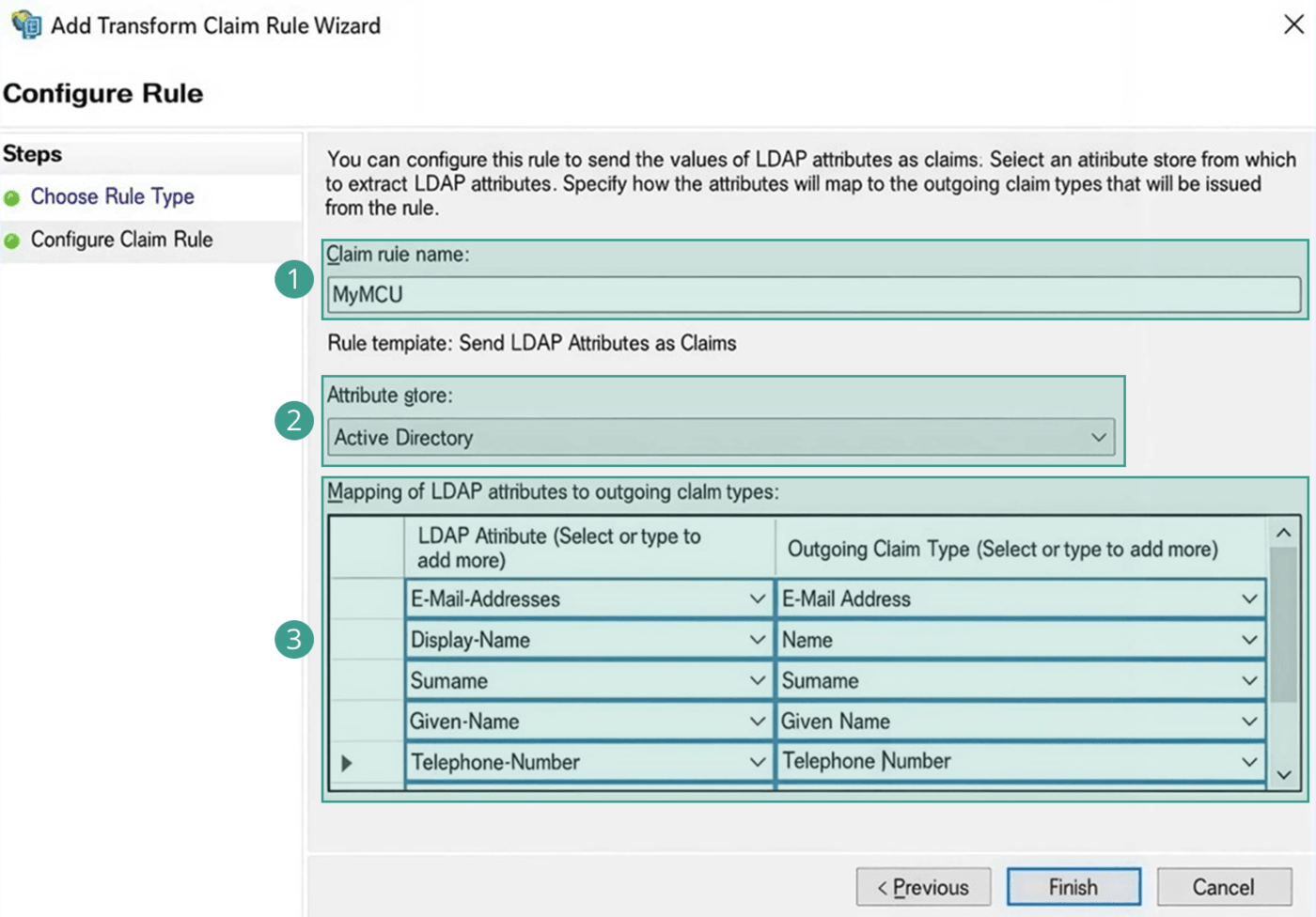This screenshot has width=1316, height=917.
Task: Select the row marker arrow beside Telephone-Number
Action: (x=347, y=763)
